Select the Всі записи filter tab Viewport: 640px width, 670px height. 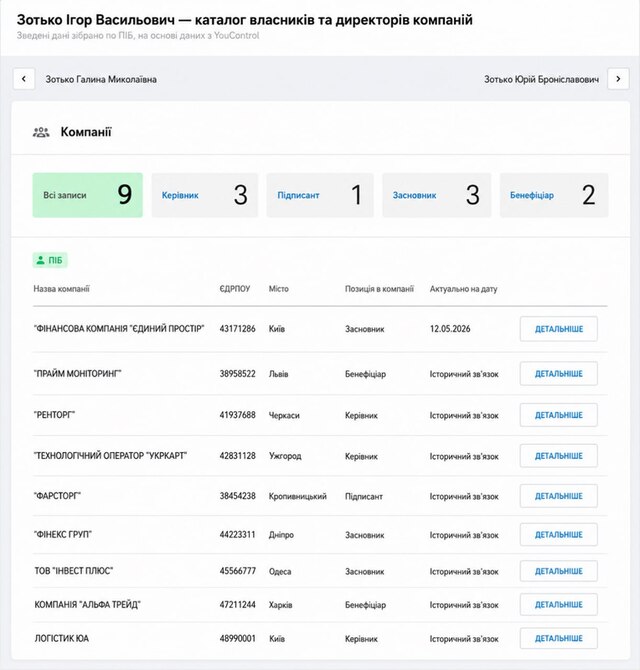click(x=88, y=195)
